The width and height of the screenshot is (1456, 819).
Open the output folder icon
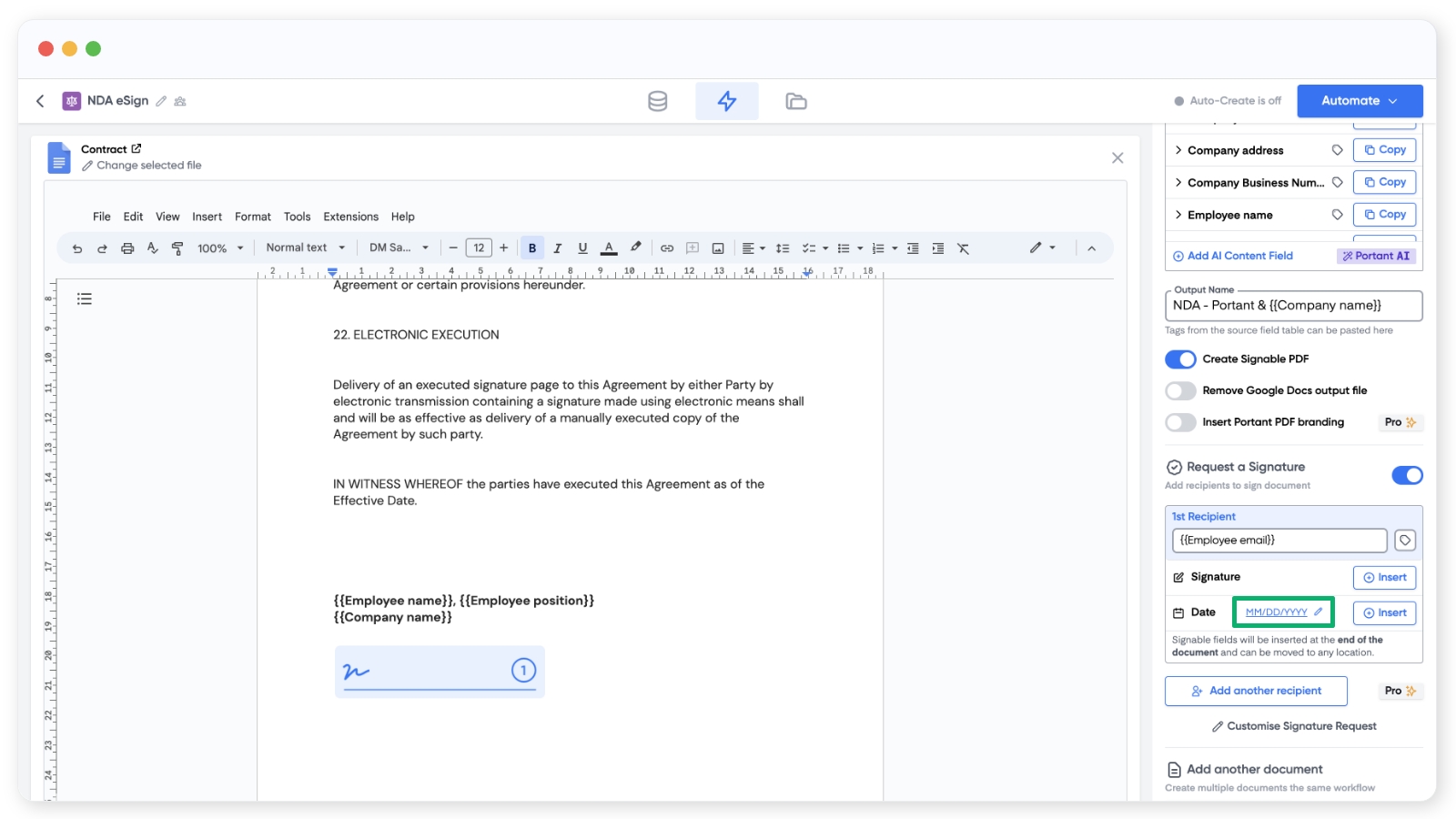[x=795, y=101]
